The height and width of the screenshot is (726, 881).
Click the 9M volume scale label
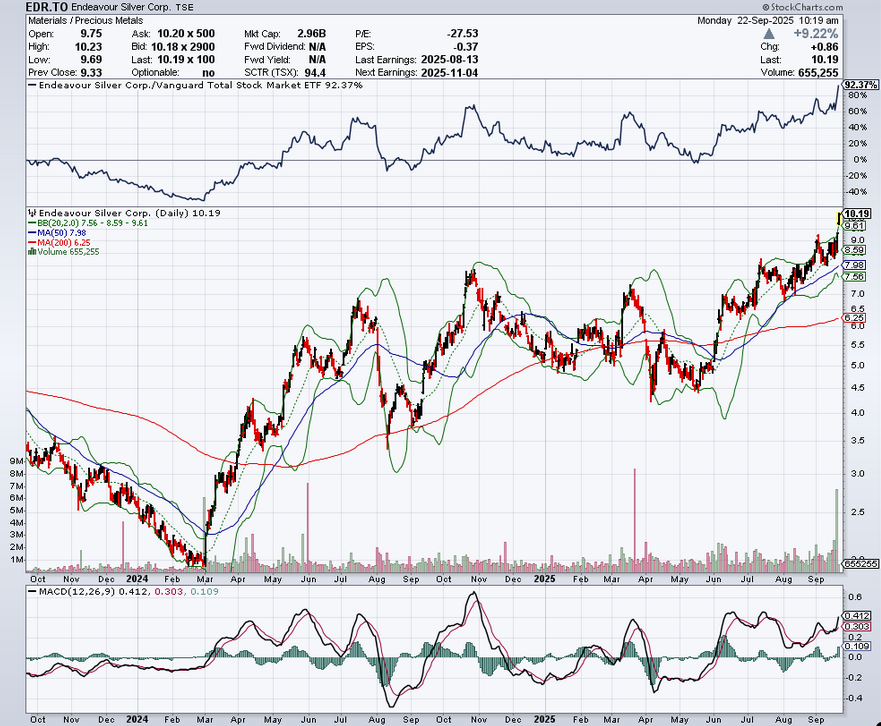[16, 461]
